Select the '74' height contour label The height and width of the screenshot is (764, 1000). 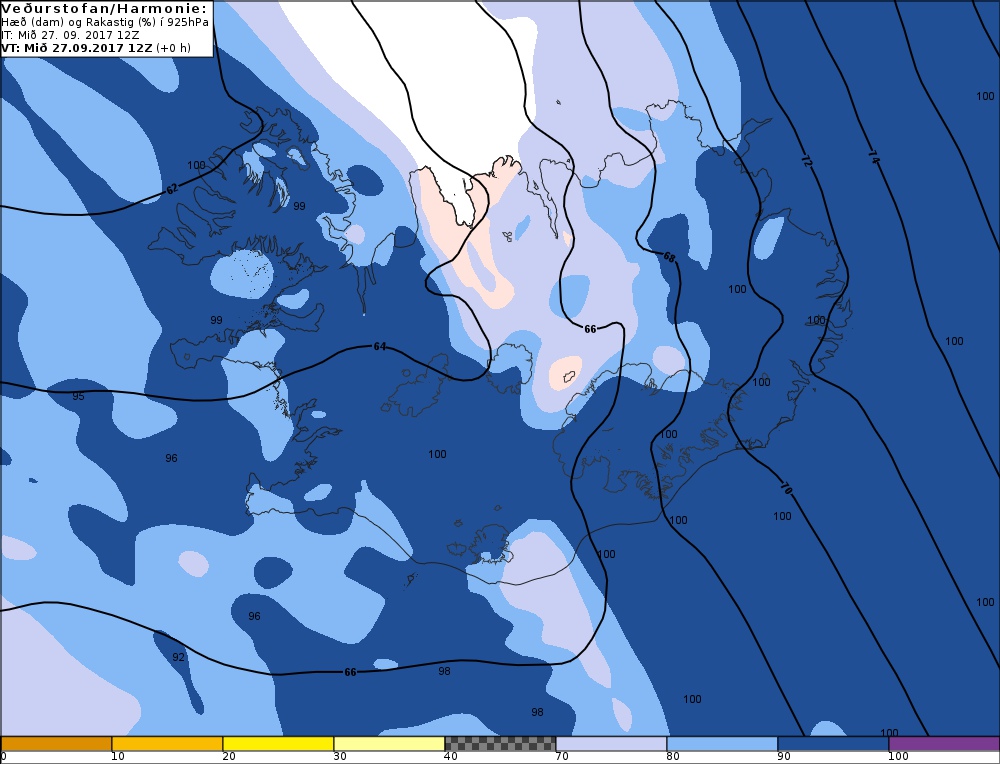[x=873, y=157]
